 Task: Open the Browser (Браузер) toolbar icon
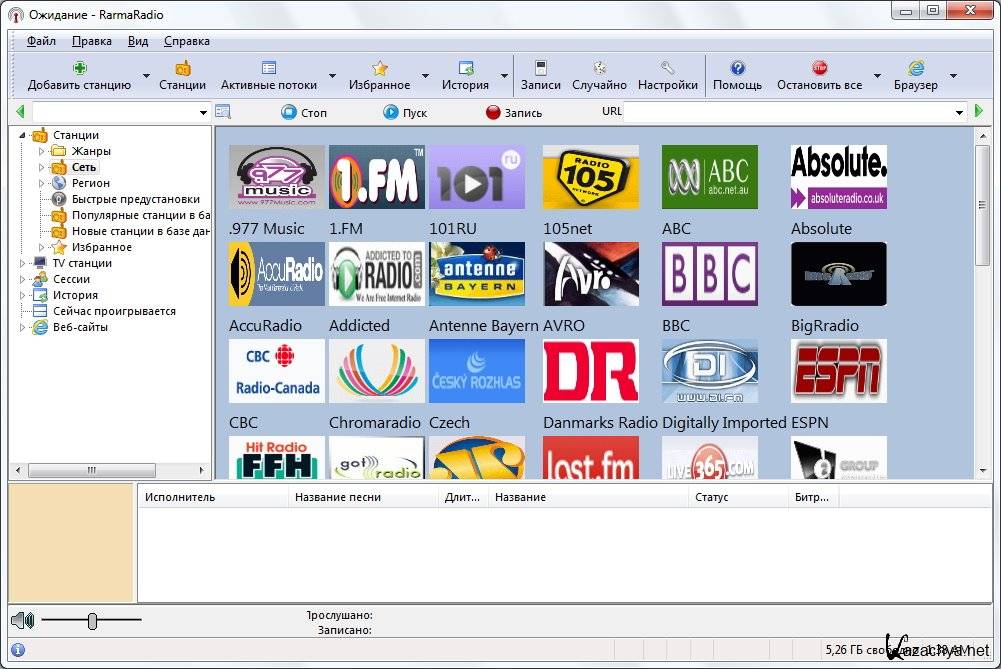(x=915, y=69)
